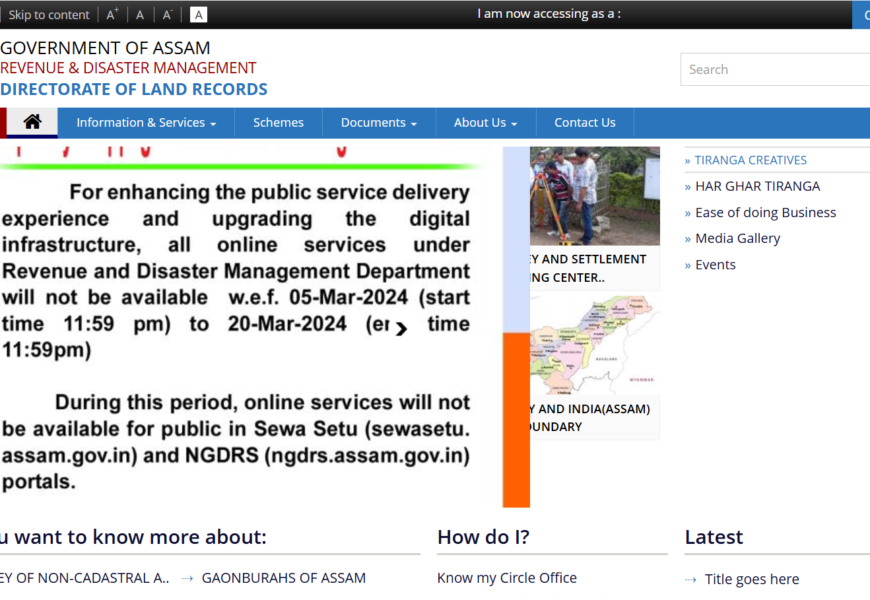Click the 'want to know more about:' heading

pos(133,537)
